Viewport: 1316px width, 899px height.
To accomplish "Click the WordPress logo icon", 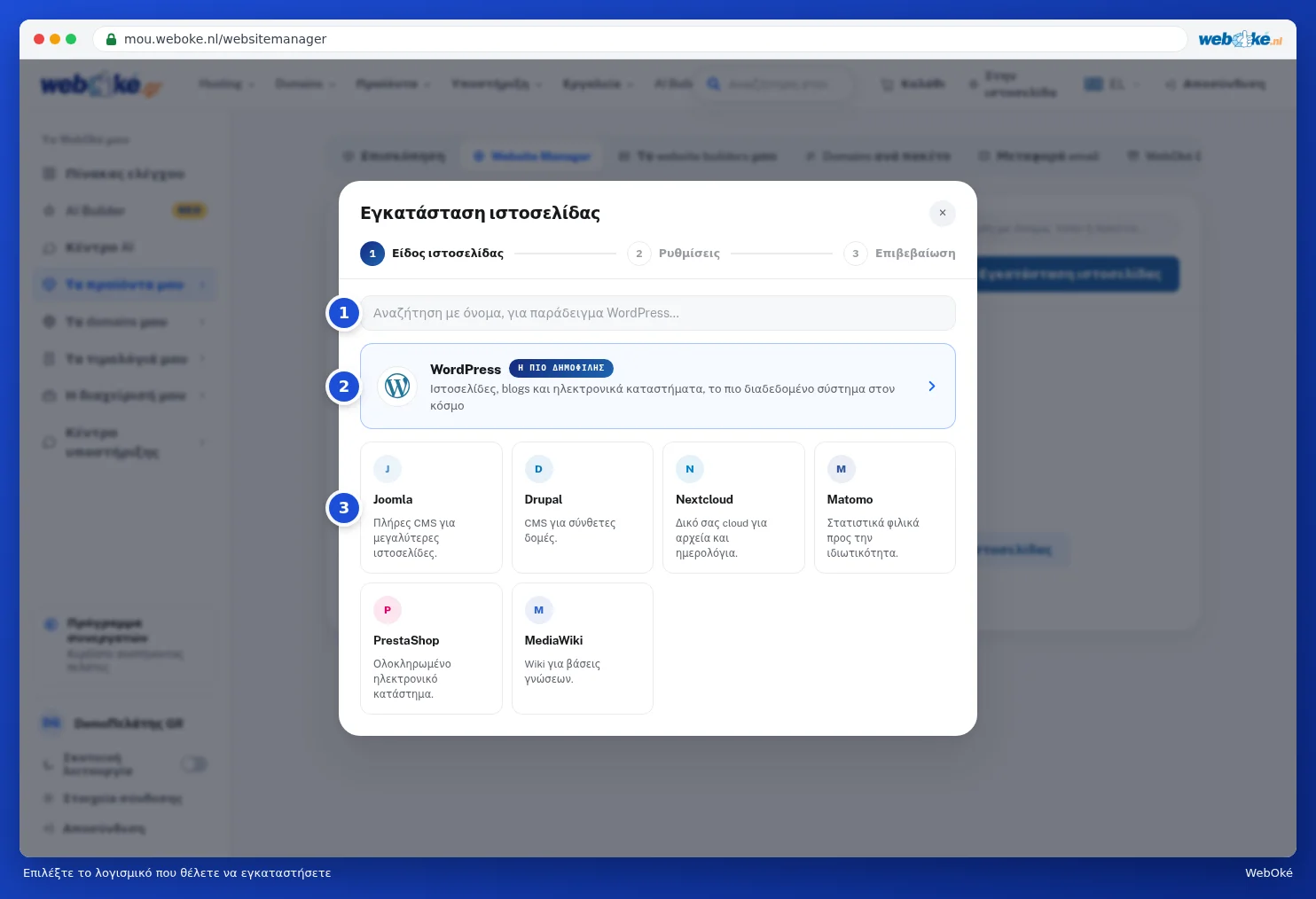I will (x=397, y=387).
